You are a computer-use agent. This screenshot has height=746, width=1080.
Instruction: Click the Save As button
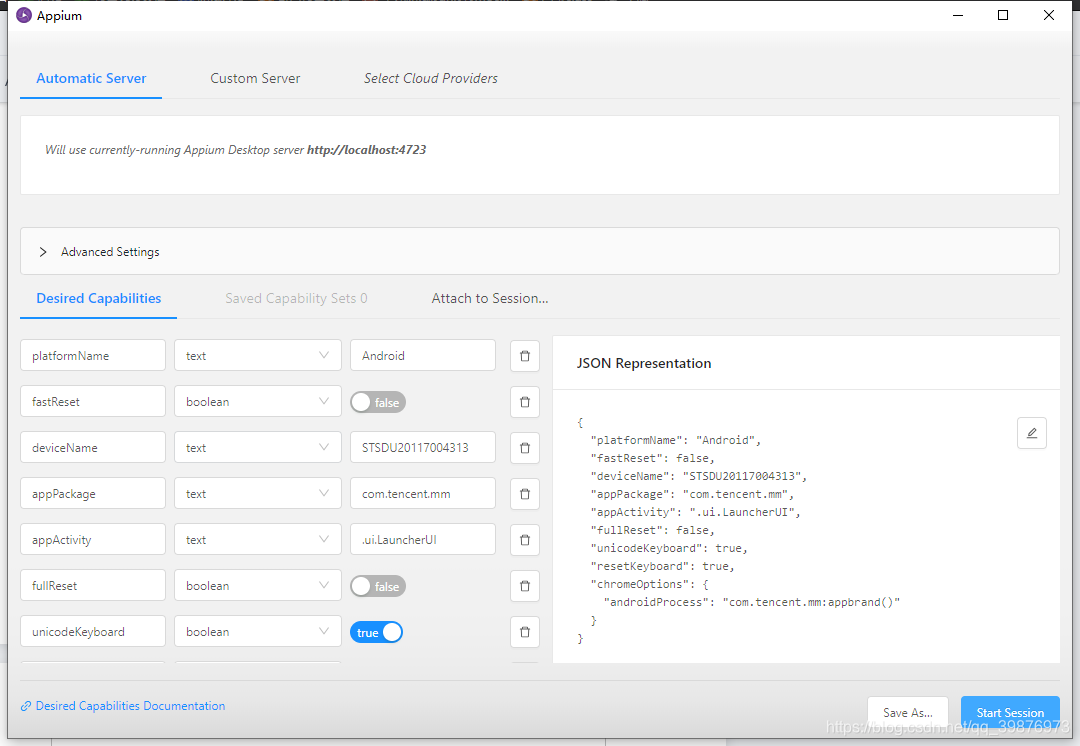[x=908, y=713]
